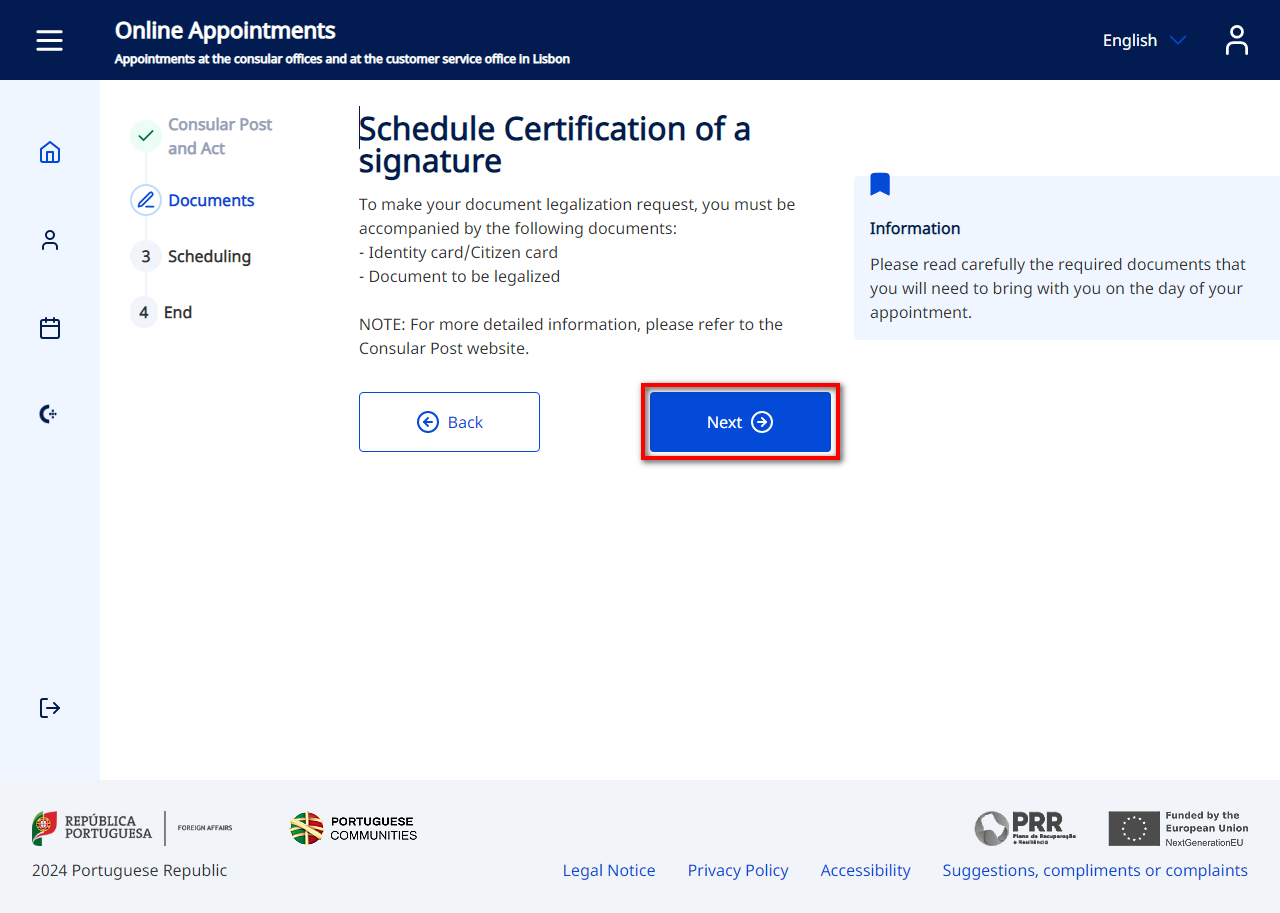Click the sidebar contrast moon icon
Image resolution: width=1280 pixels, height=913 pixels.
click(48, 414)
